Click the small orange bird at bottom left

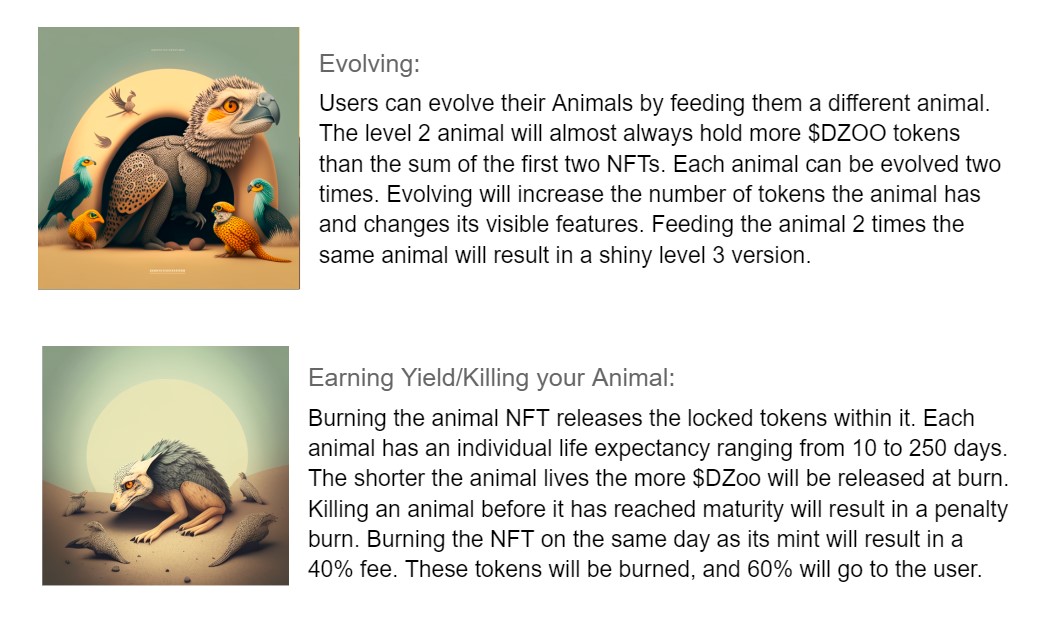(x=84, y=229)
